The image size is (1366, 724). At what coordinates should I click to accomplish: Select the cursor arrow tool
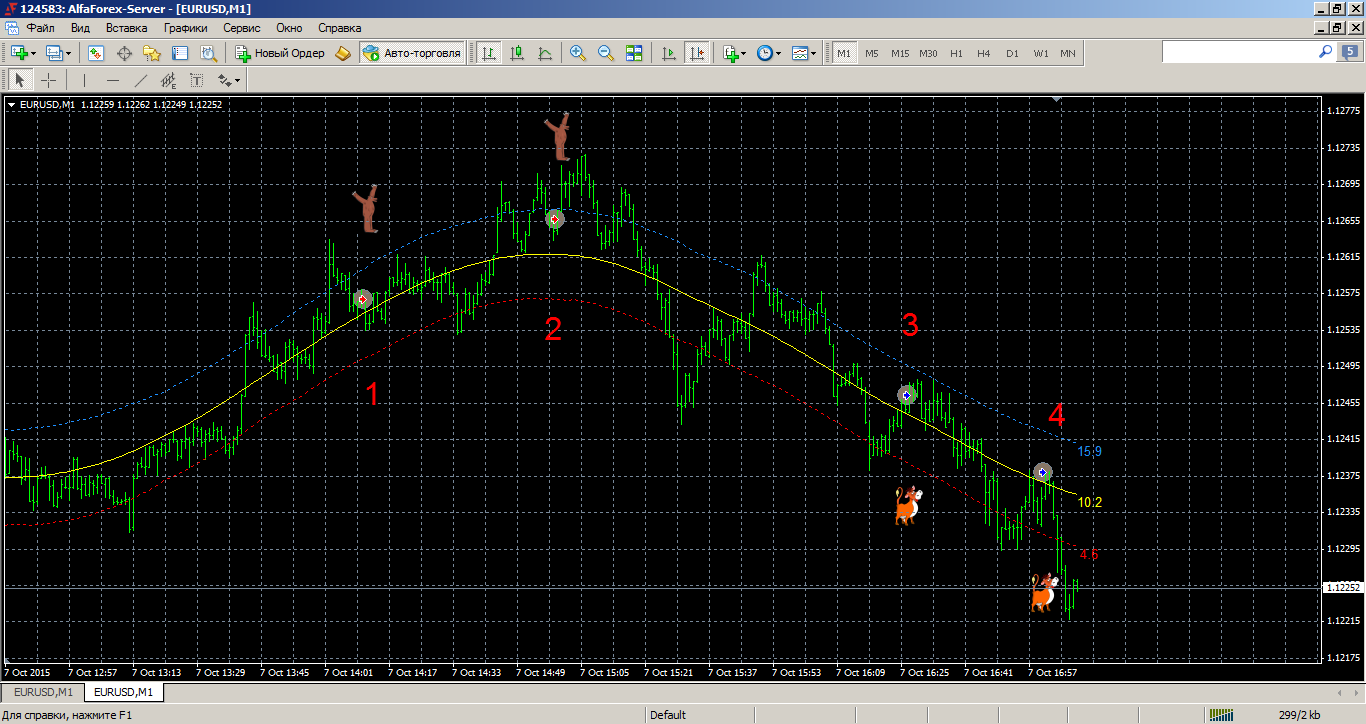point(20,80)
